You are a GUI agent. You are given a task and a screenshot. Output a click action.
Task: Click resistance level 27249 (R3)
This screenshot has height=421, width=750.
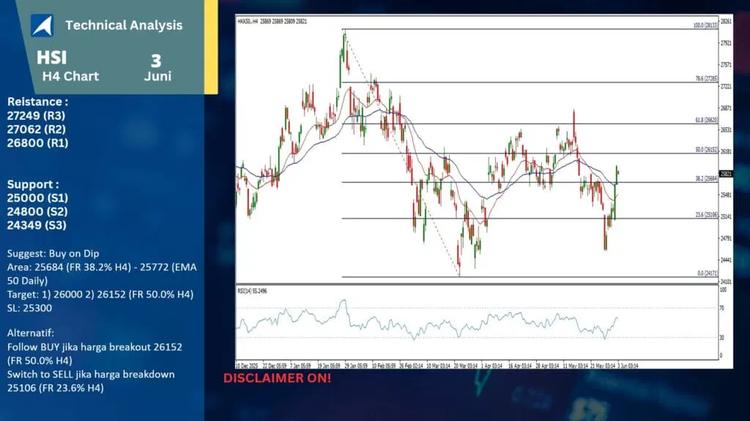[36, 116]
